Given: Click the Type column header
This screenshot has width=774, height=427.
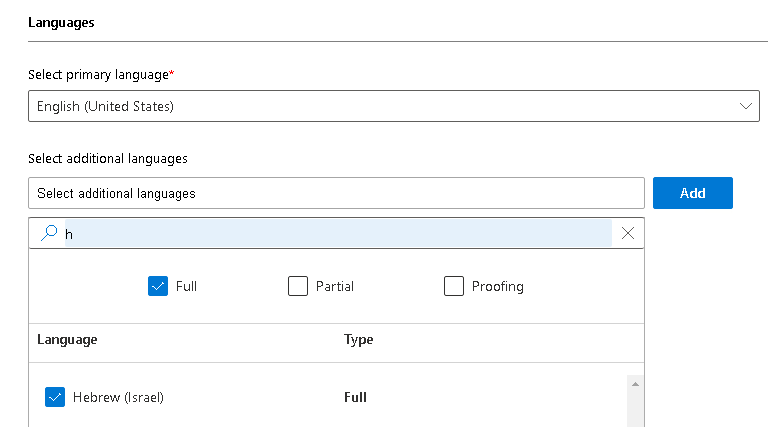Looking at the screenshot, I should (x=358, y=340).
